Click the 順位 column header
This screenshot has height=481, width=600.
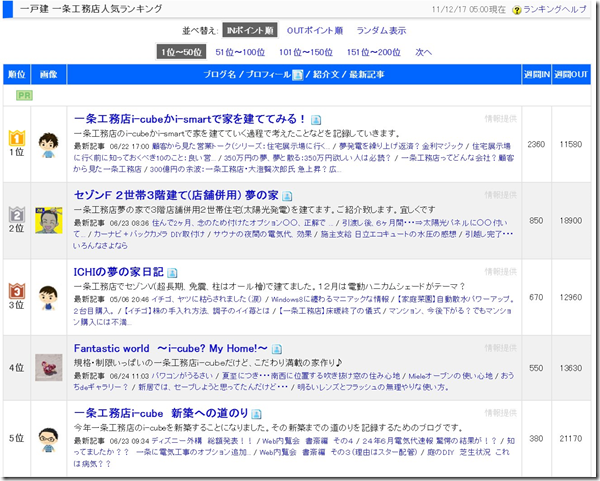16,74
